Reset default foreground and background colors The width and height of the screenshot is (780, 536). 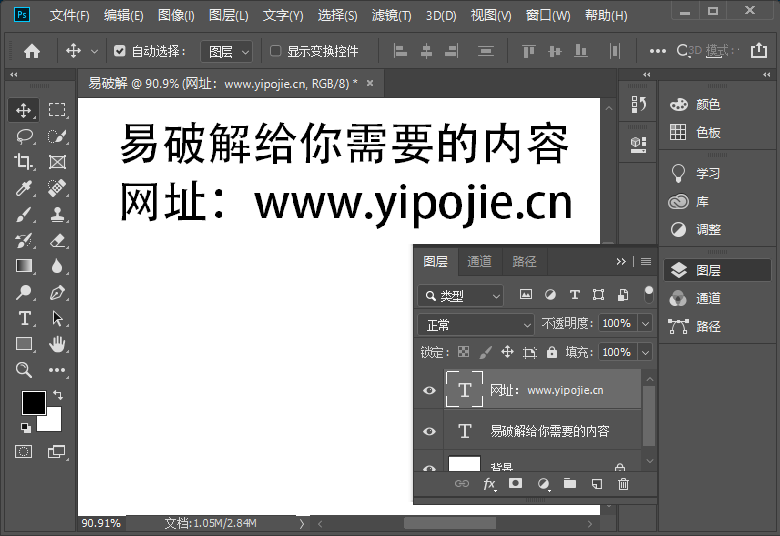25,427
